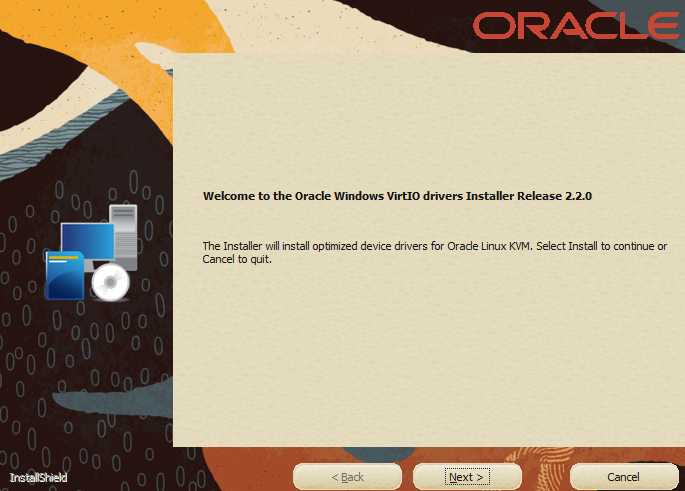Click the Oracle logo
685x491 pixels.
pyautogui.click(x=577, y=25)
